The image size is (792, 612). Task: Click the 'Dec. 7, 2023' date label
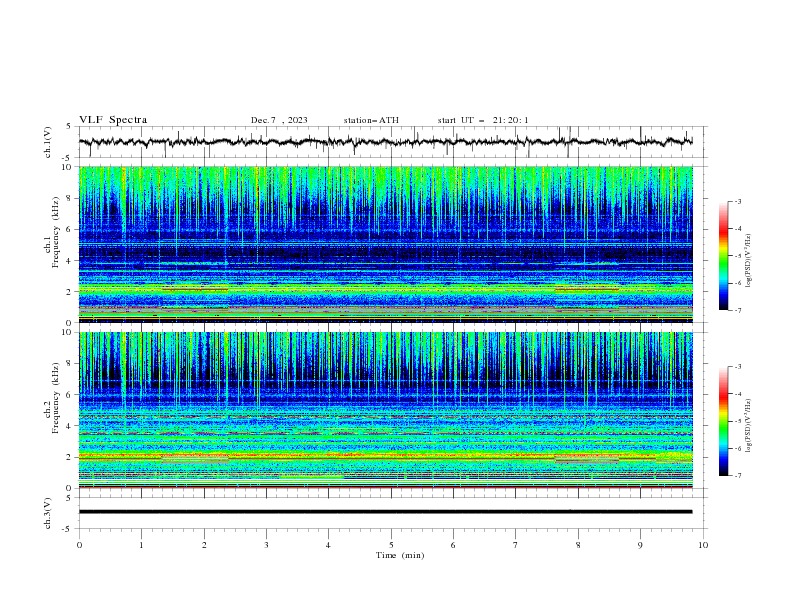click(x=279, y=120)
